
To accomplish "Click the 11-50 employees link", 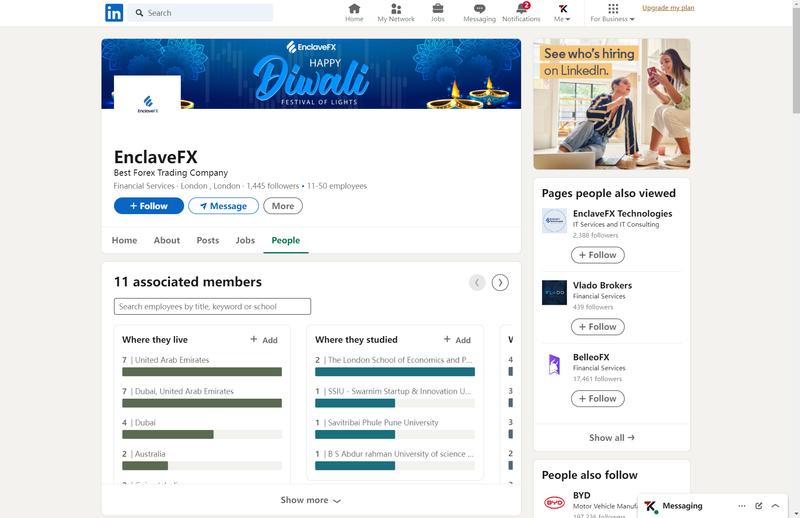I will click(337, 186).
